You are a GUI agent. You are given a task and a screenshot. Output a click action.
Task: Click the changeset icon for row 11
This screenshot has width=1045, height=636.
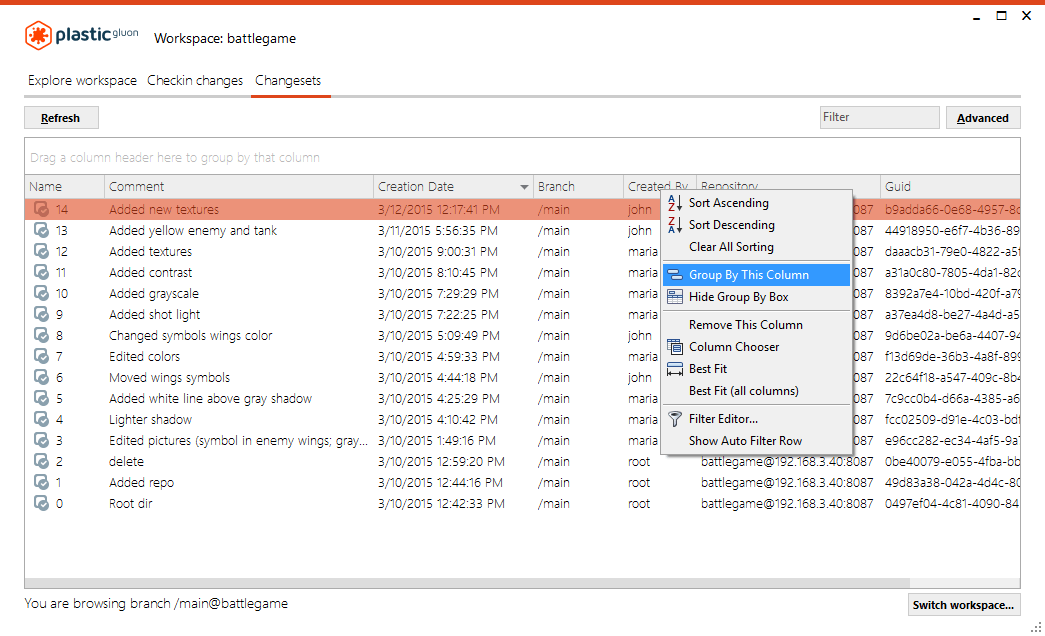(41, 273)
